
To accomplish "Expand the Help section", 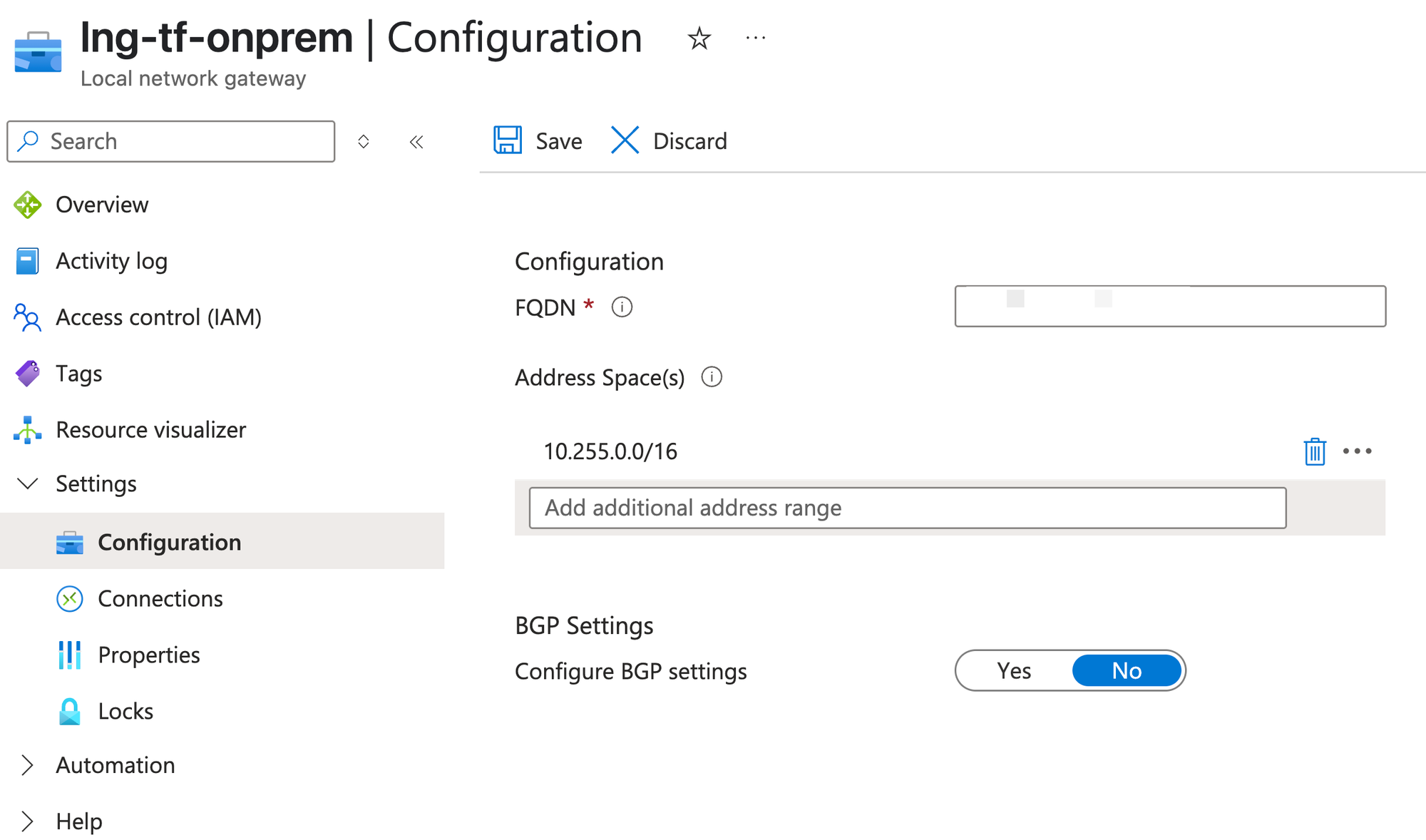I will [x=28, y=821].
